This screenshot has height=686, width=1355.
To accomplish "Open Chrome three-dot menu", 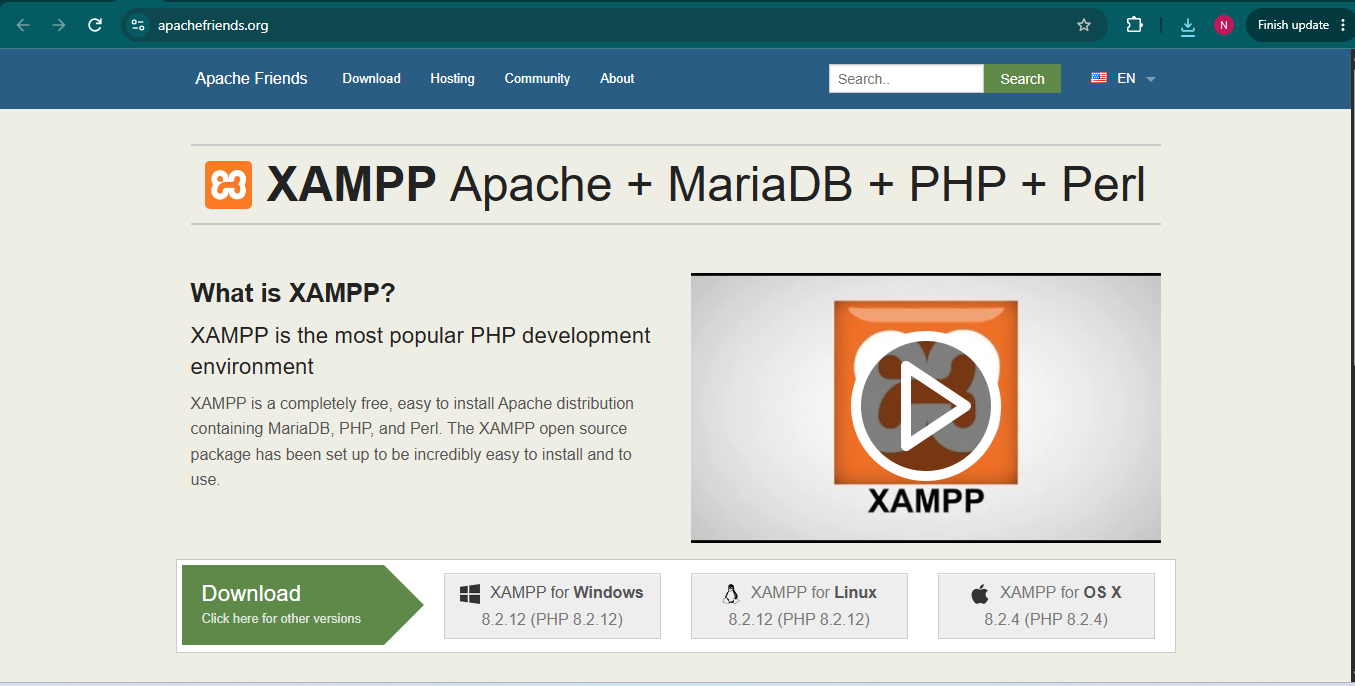I will 1342,25.
